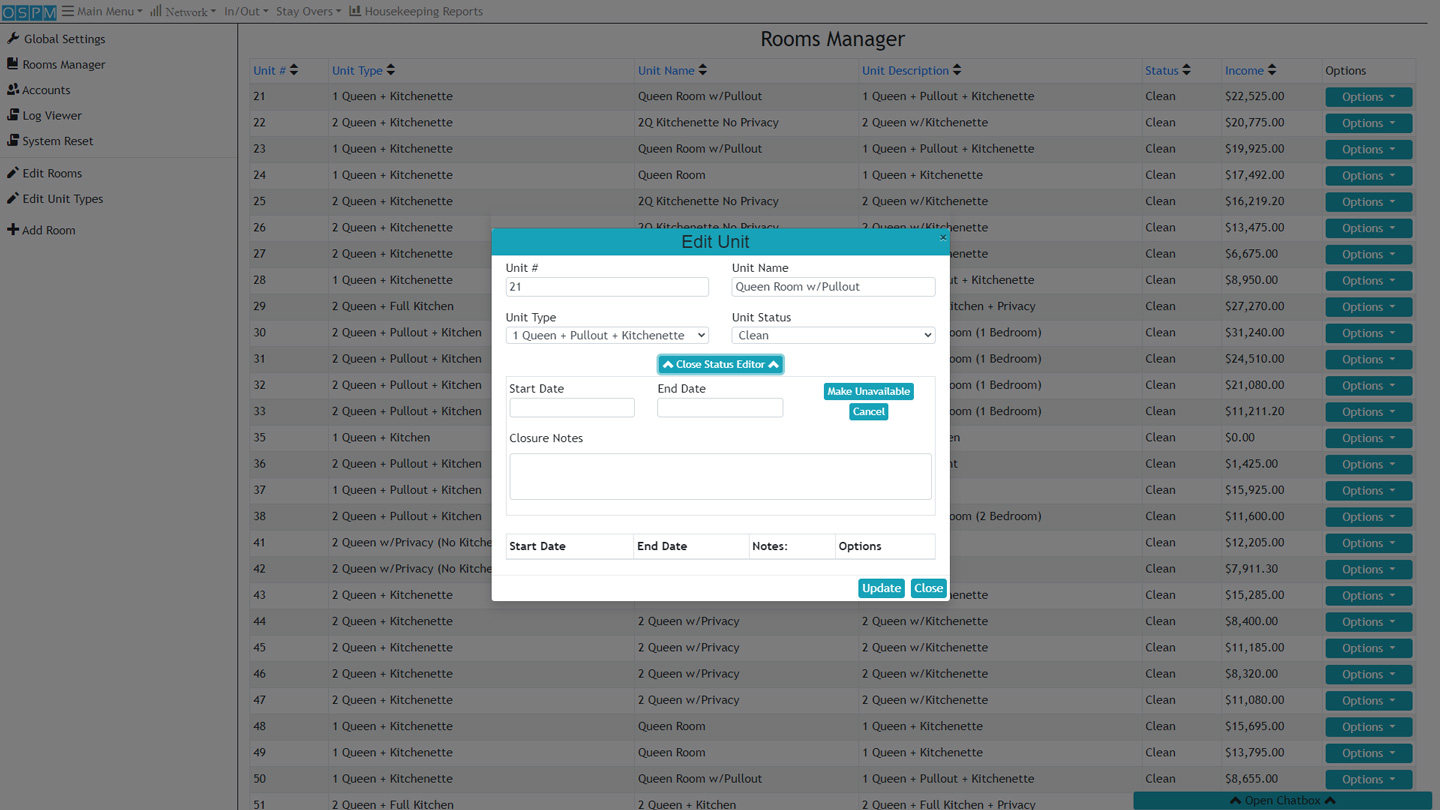Click the Update button

coord(881,588)
